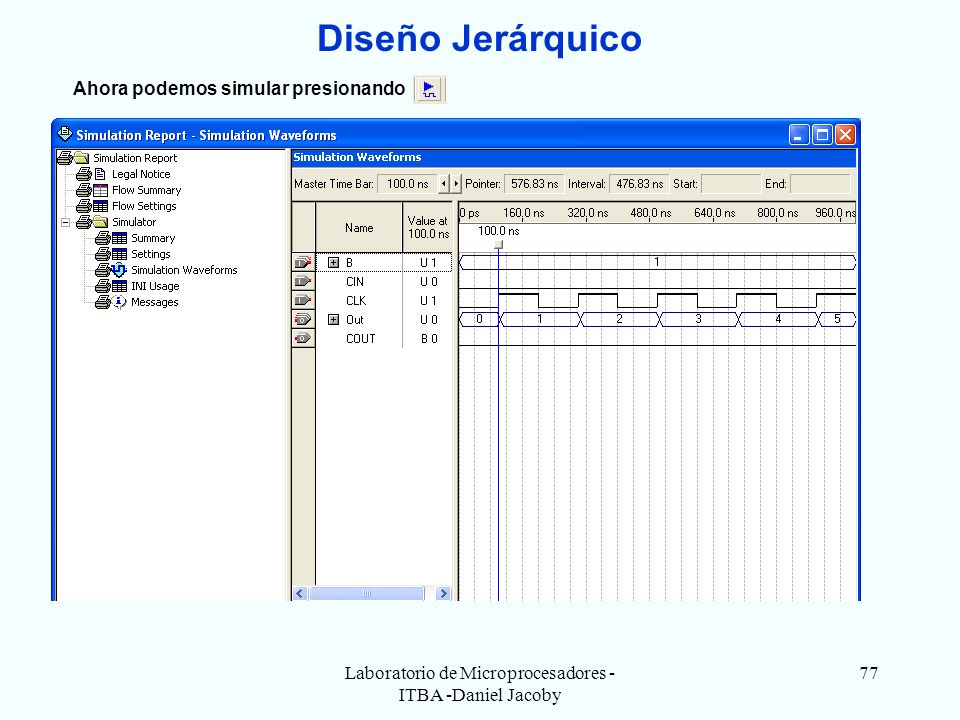This screenshot has height=720, width=960.
Task: Collapse the Simulator folder
Action: 66,222
